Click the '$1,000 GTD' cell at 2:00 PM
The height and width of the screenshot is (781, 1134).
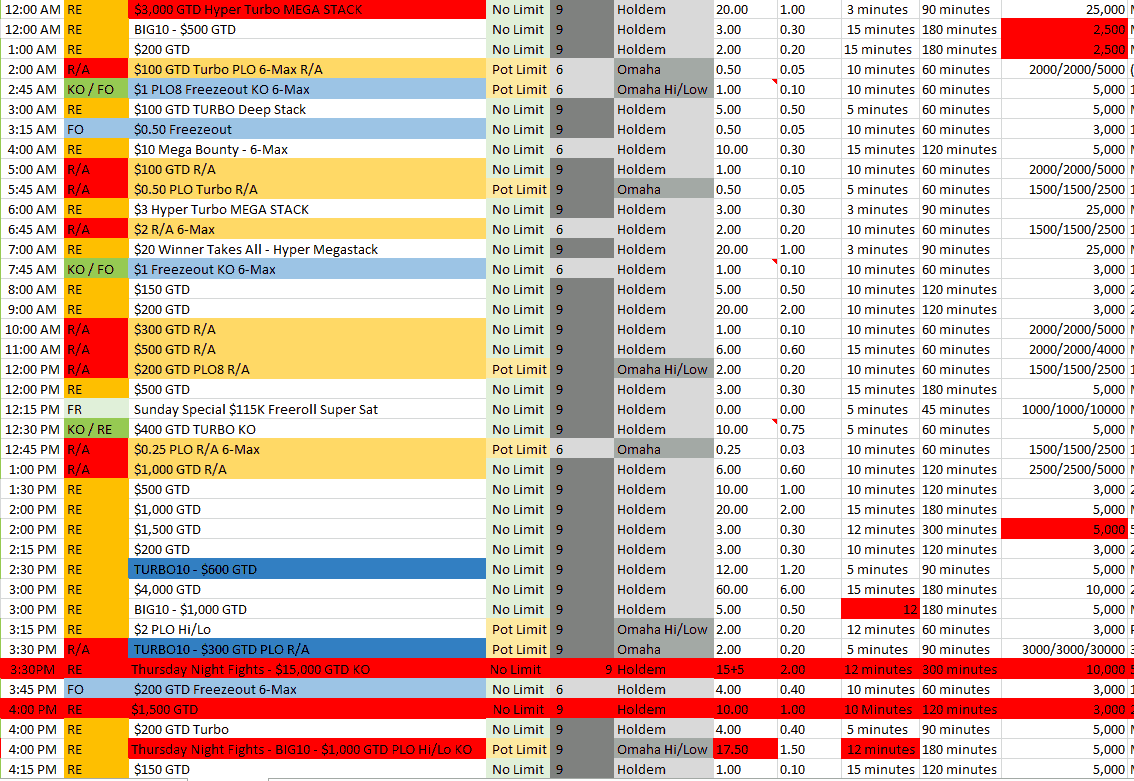point(307,510)
